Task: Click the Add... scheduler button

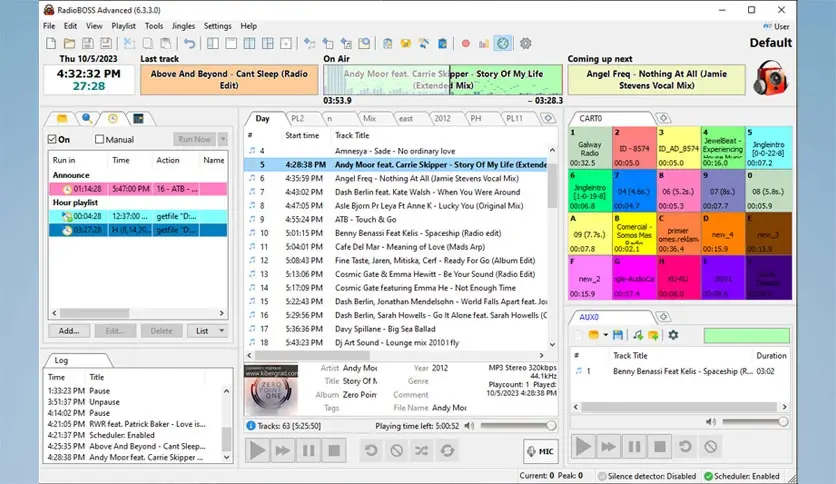Action: tap(69, 331)
